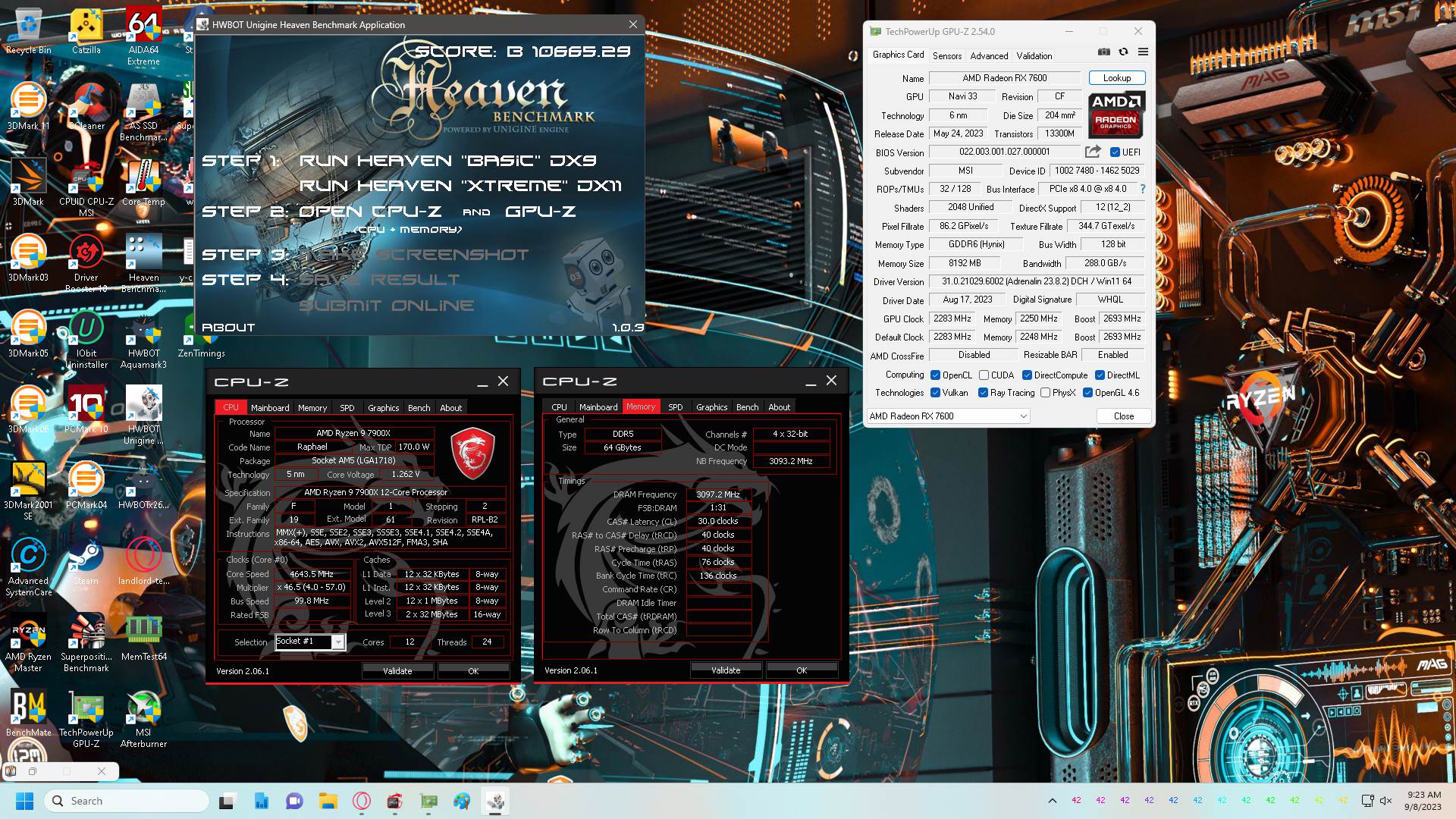Launch 3DMark desktop shortcut
The image size is (1456, 819).
pyautogui.click(x=28, y=183)
